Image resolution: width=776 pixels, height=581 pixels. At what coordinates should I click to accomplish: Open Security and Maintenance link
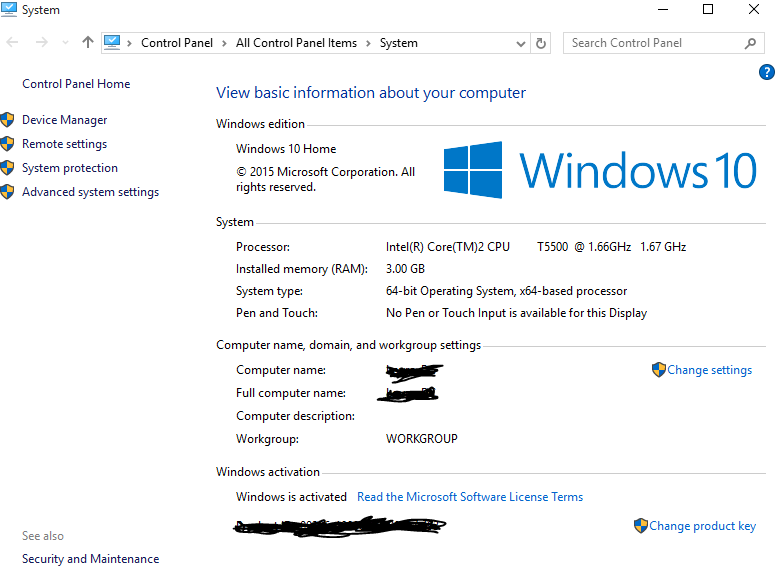point(91,559)
